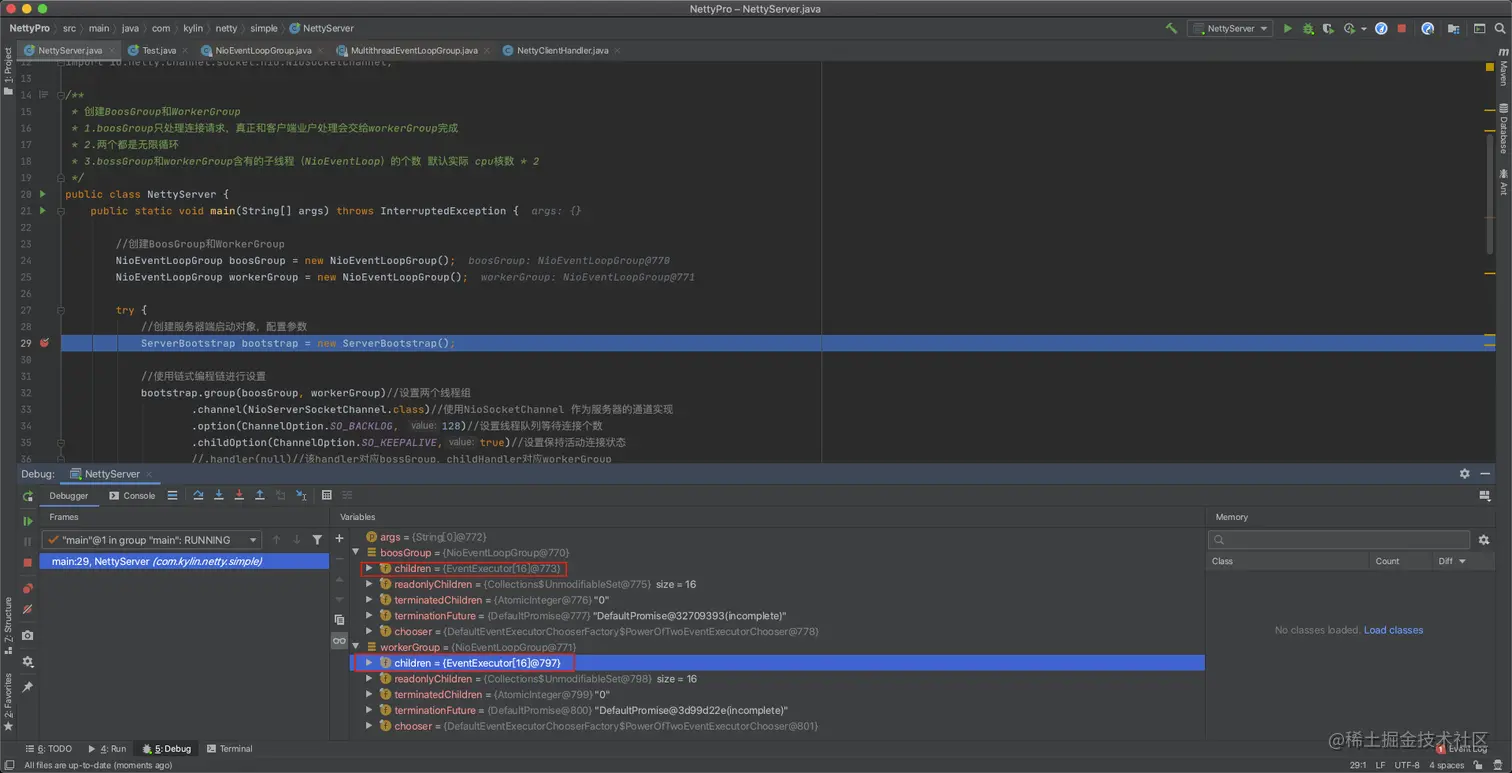This screenshot has height=773, width=1512.
Task: Start debugging with the green bug icon
Action: pos(1308,28)
